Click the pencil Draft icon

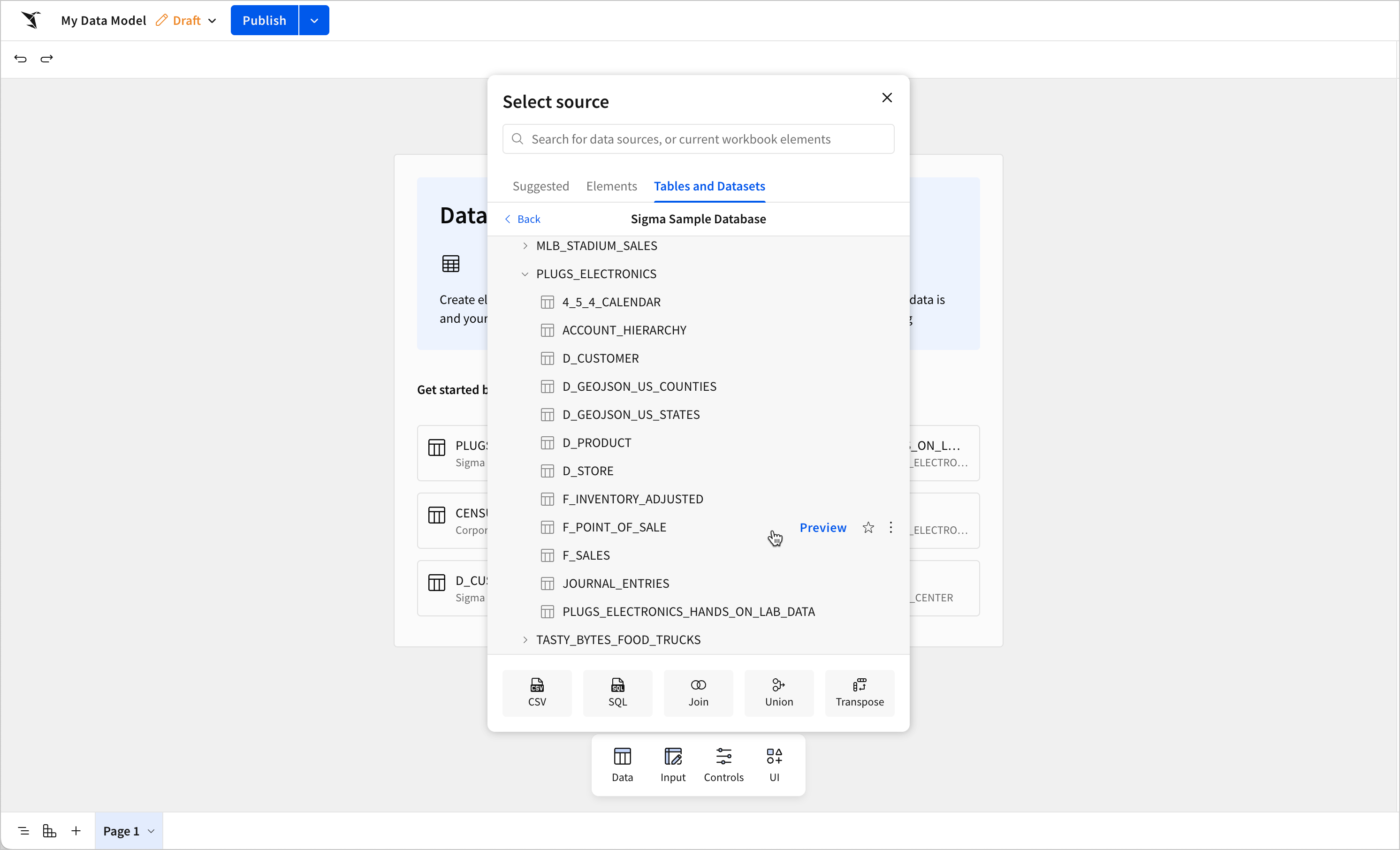point(162,21)
